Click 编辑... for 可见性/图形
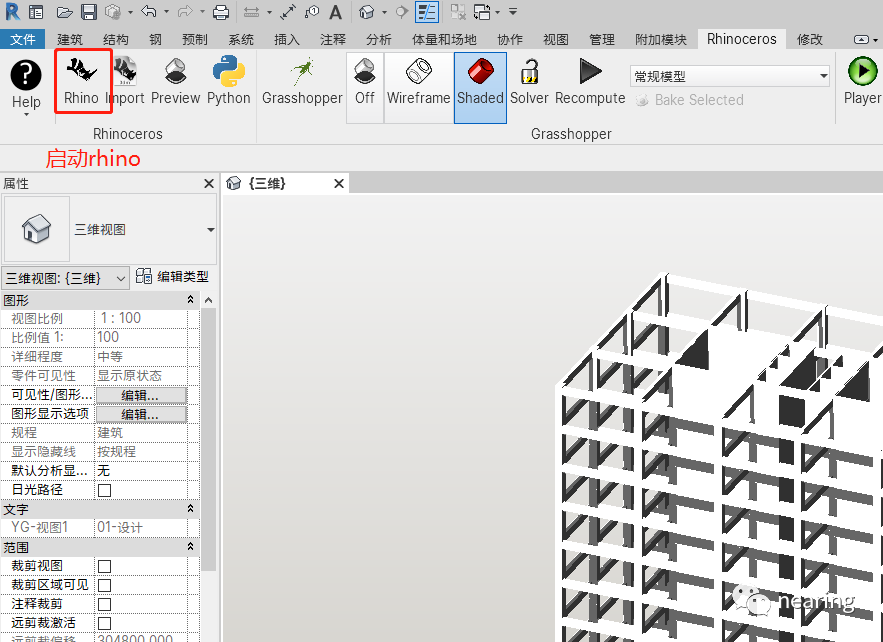Viewport: 883px width, 642px height. pos(141,395)
